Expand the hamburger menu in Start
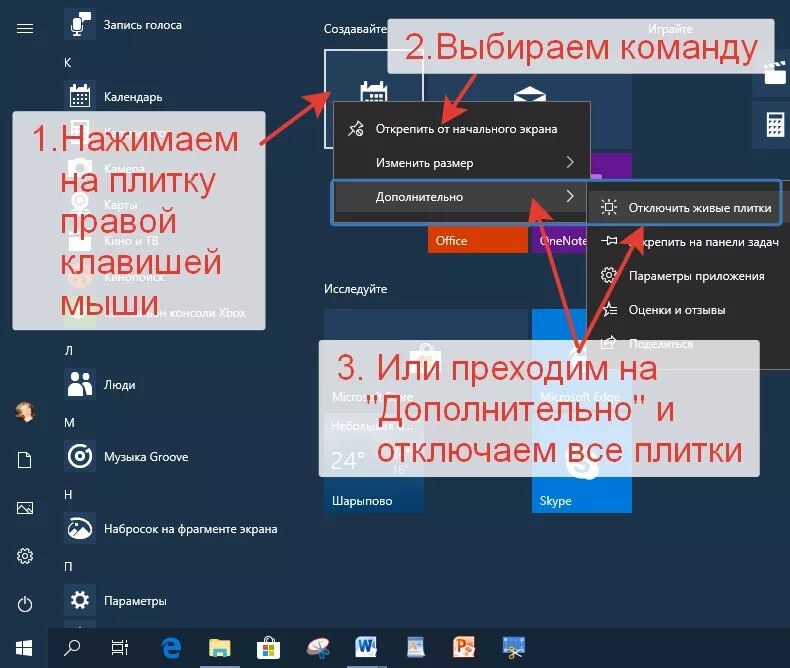This screenshot has width=790, height=668. 25,29
